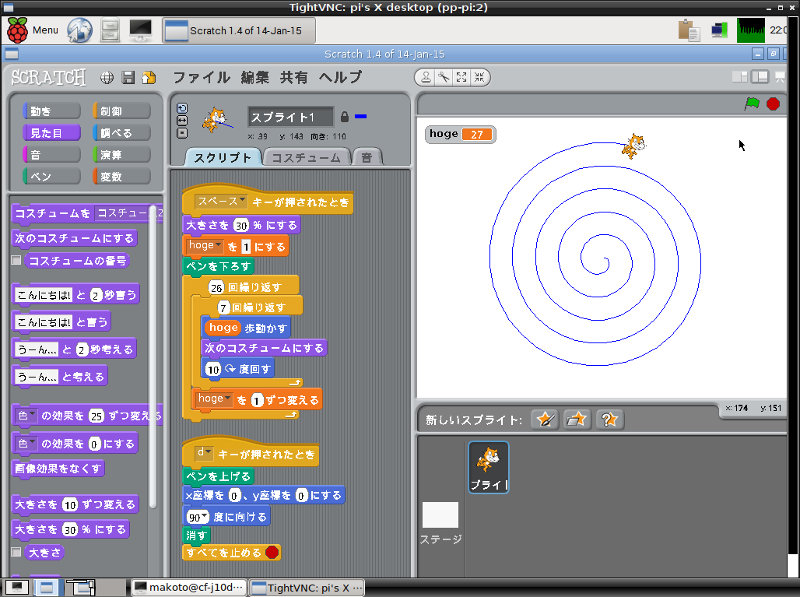The image size is (800, 597).
Task: Click the network tray icon
Action: pyautogui.click(x=719, y=30)
